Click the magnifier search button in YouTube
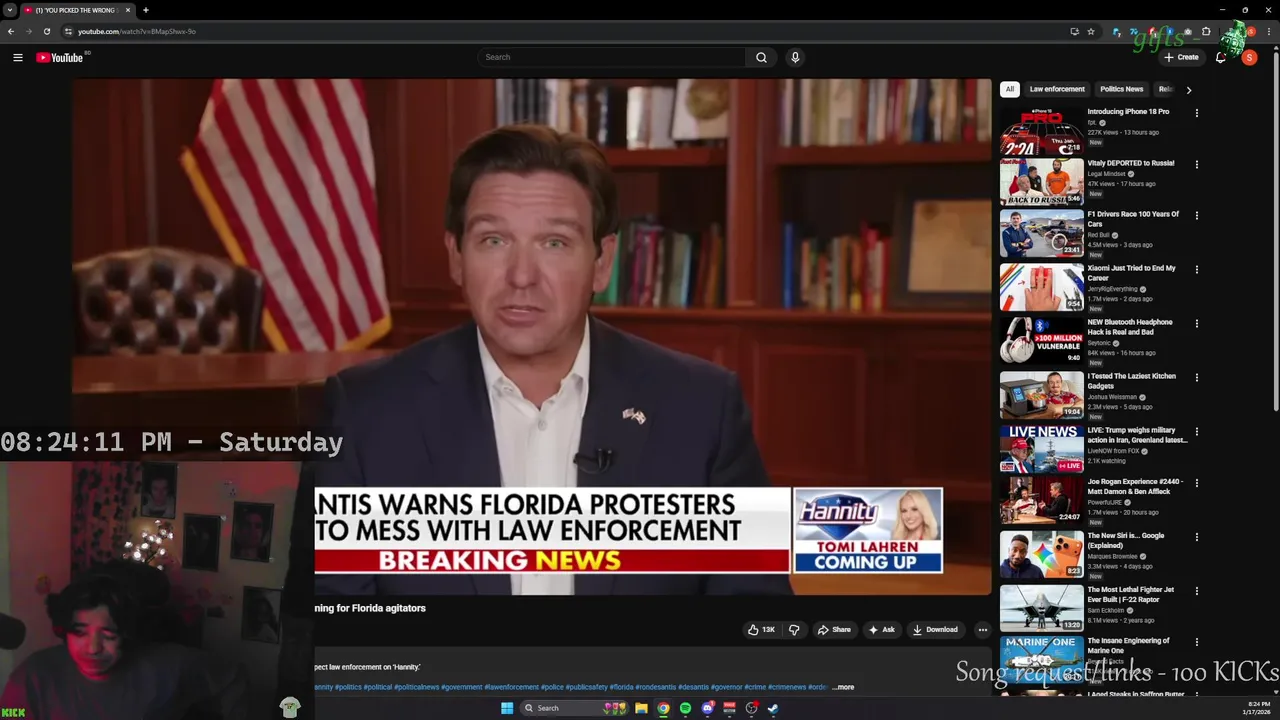 (761, 57)
